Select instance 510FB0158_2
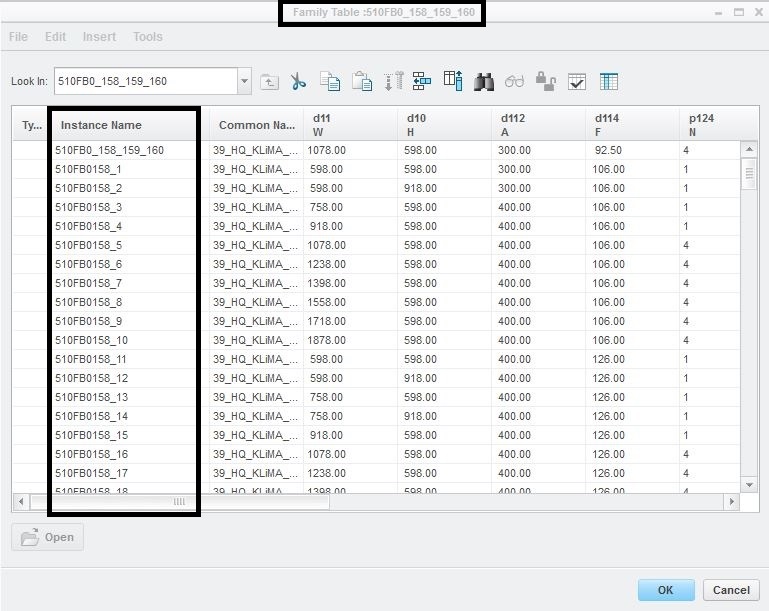769x611 pixels. pyautogui.click(x=88, y=188)
